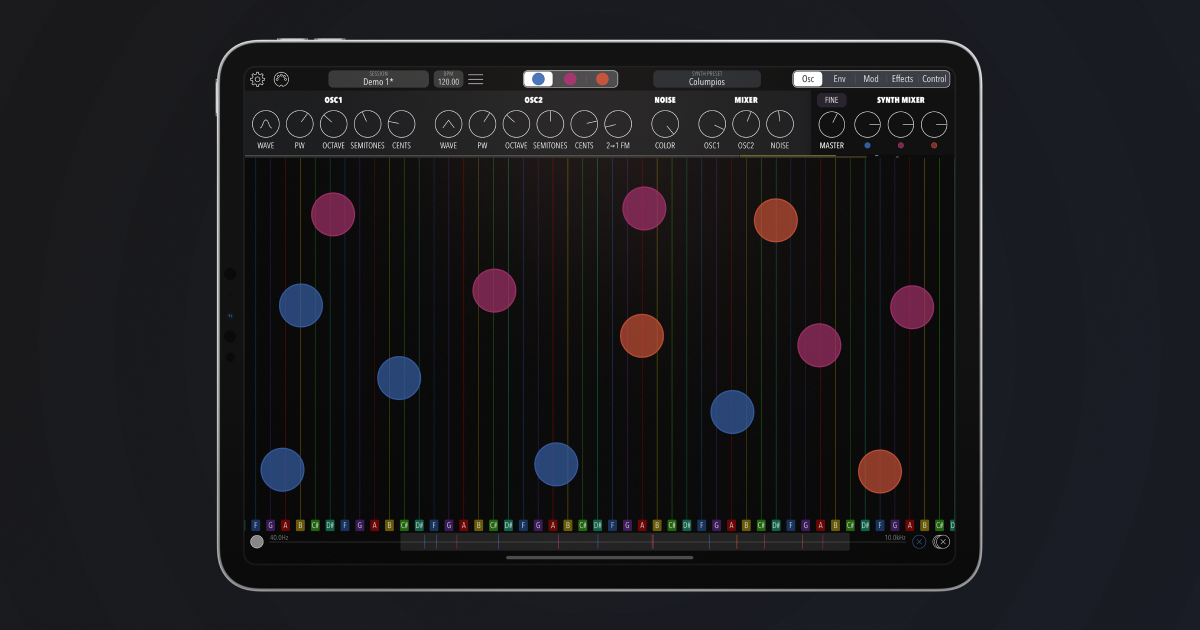Open the settings gear icon
1200x630 pixels.
(258, 80)
